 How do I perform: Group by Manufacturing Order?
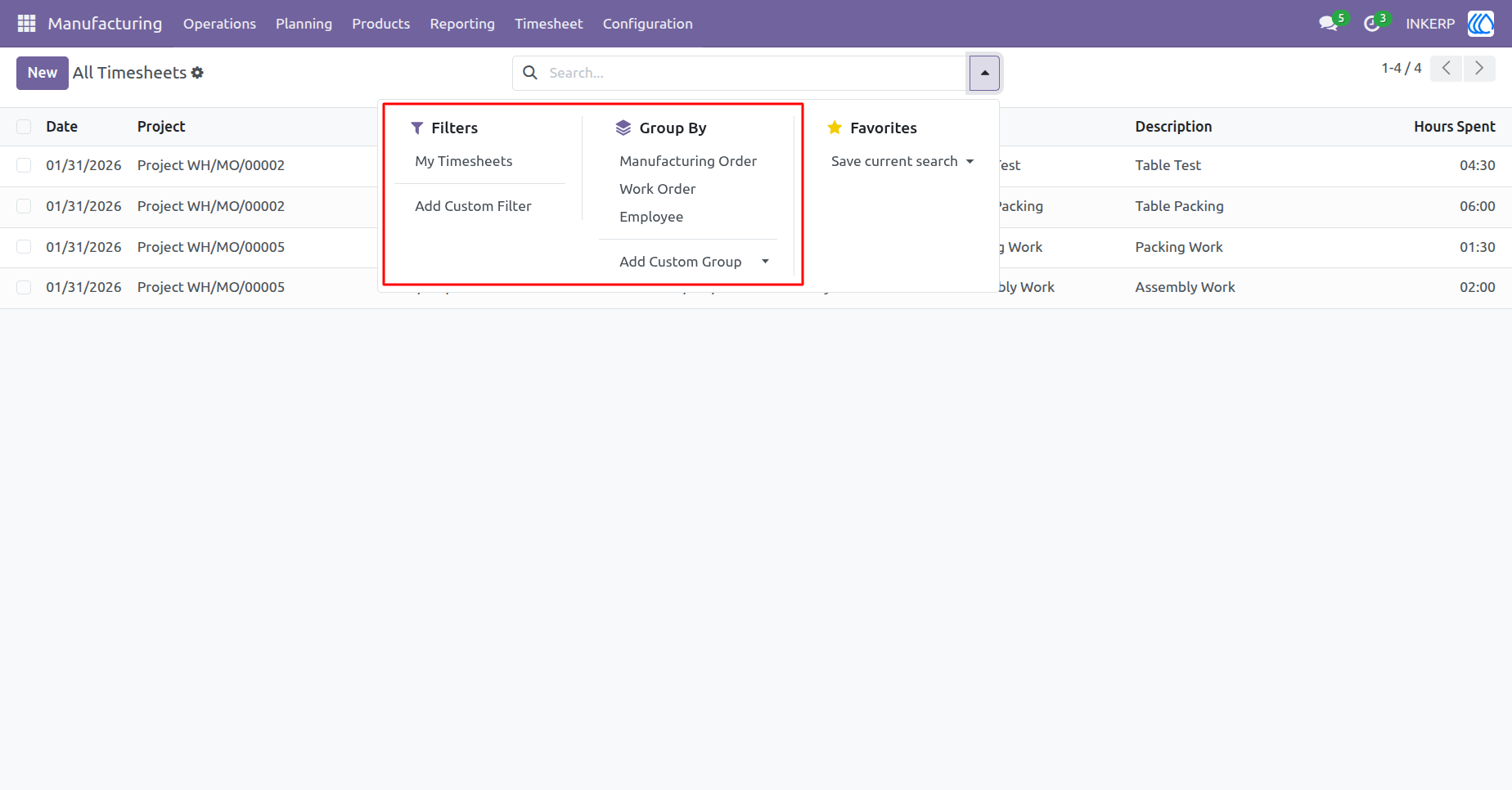(x=687, y=161)
